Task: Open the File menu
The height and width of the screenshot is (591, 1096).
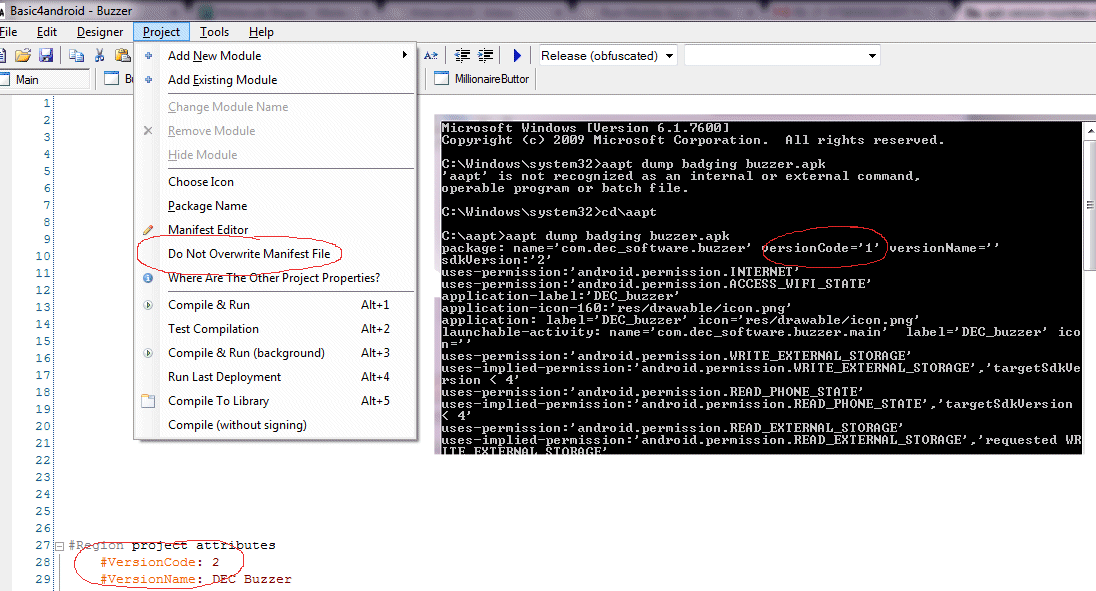Action: pos(8,32)
